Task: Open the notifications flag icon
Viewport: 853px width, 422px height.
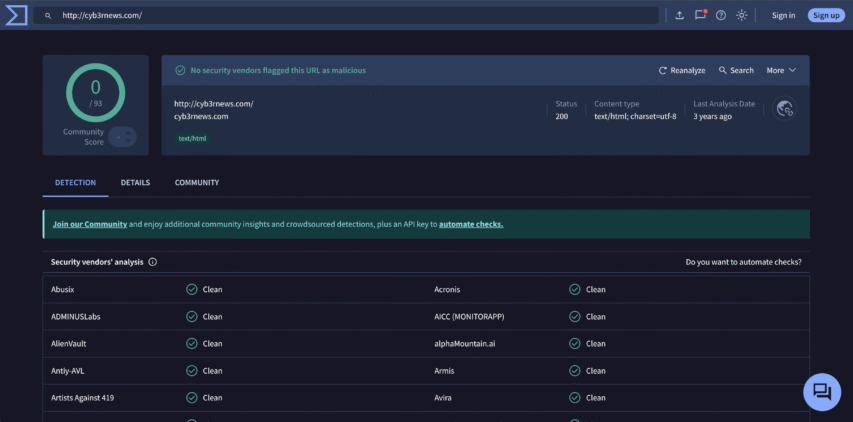Action: point(700,15)
